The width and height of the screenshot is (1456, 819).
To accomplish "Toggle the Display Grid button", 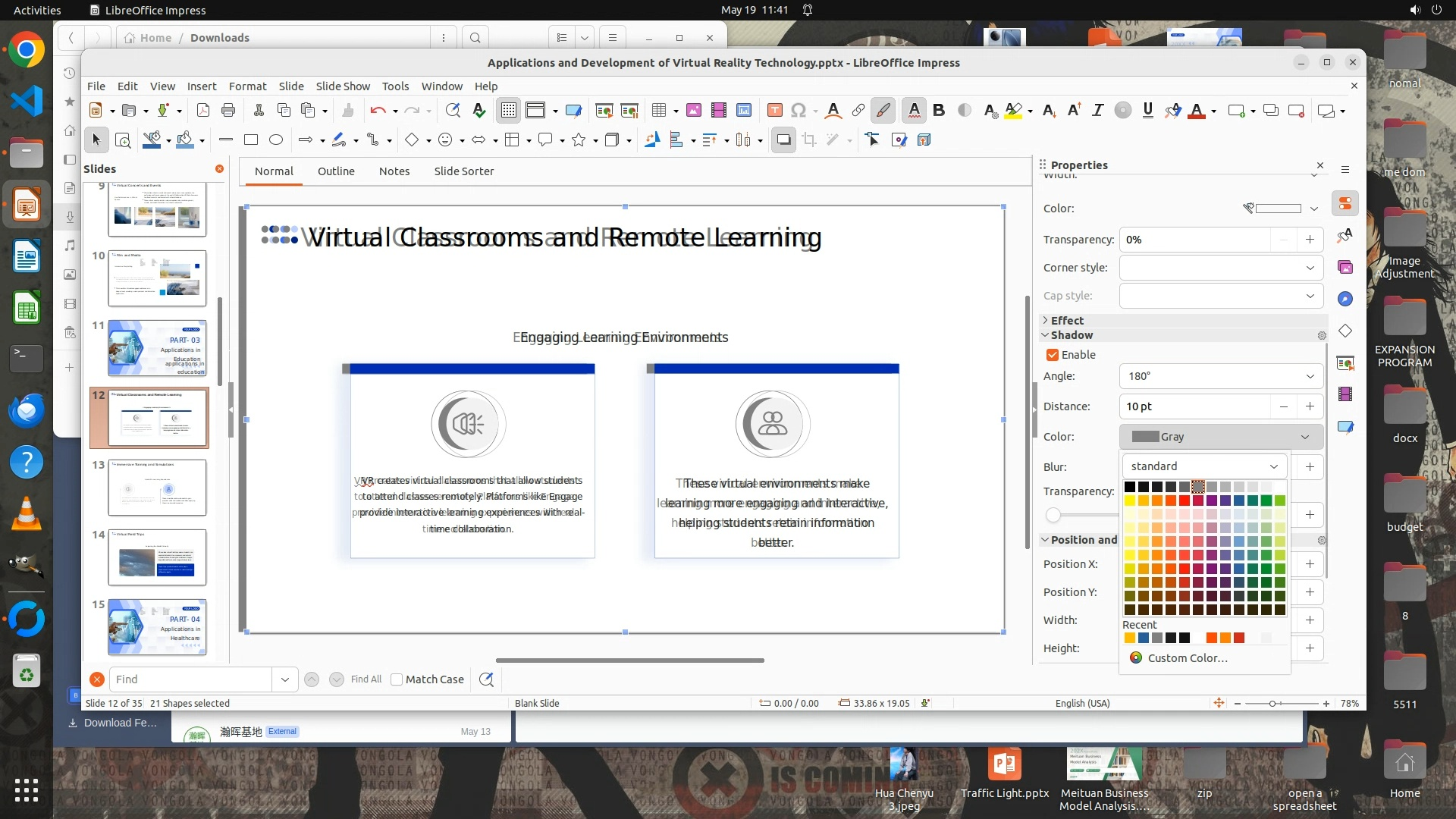I will pyautogui.click(x=508, y=111).
